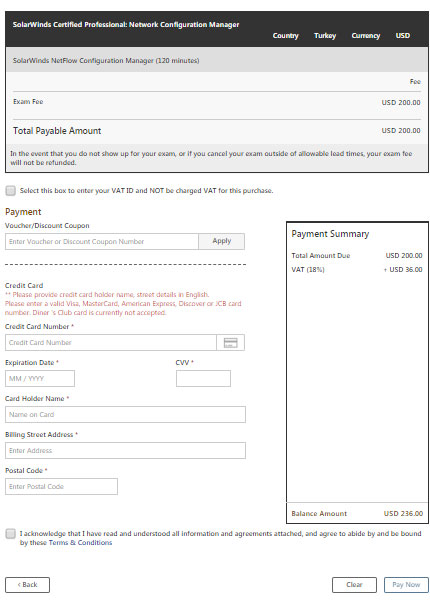This screenshot has width=430, height=608.
Task: Focus the Enter Postal Code field
Action: [x=61, y=487]
